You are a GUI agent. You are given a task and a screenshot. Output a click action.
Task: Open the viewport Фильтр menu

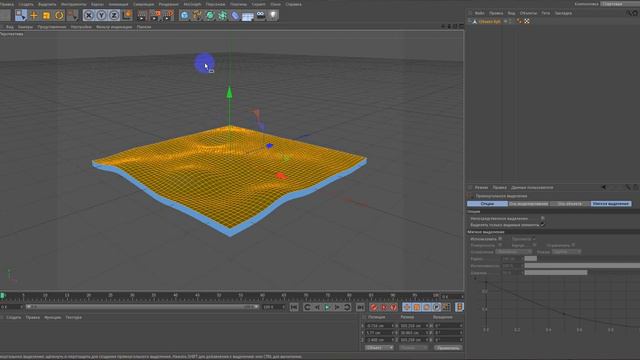pos(114,27)
